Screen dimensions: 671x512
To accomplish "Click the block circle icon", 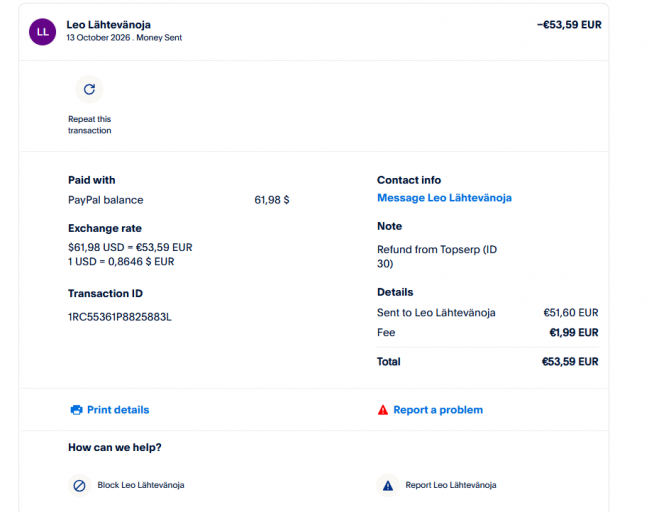I will [x=80, y=485].
